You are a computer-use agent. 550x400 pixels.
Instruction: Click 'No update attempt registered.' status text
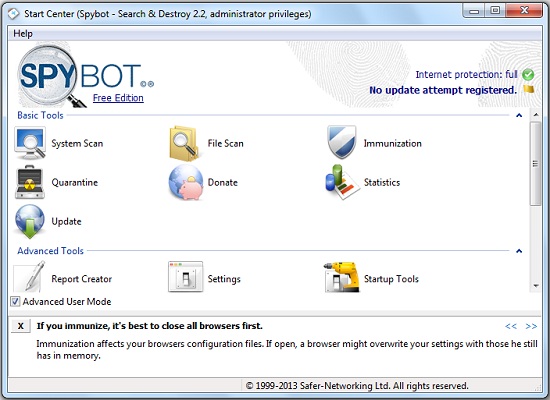[443, 90]
